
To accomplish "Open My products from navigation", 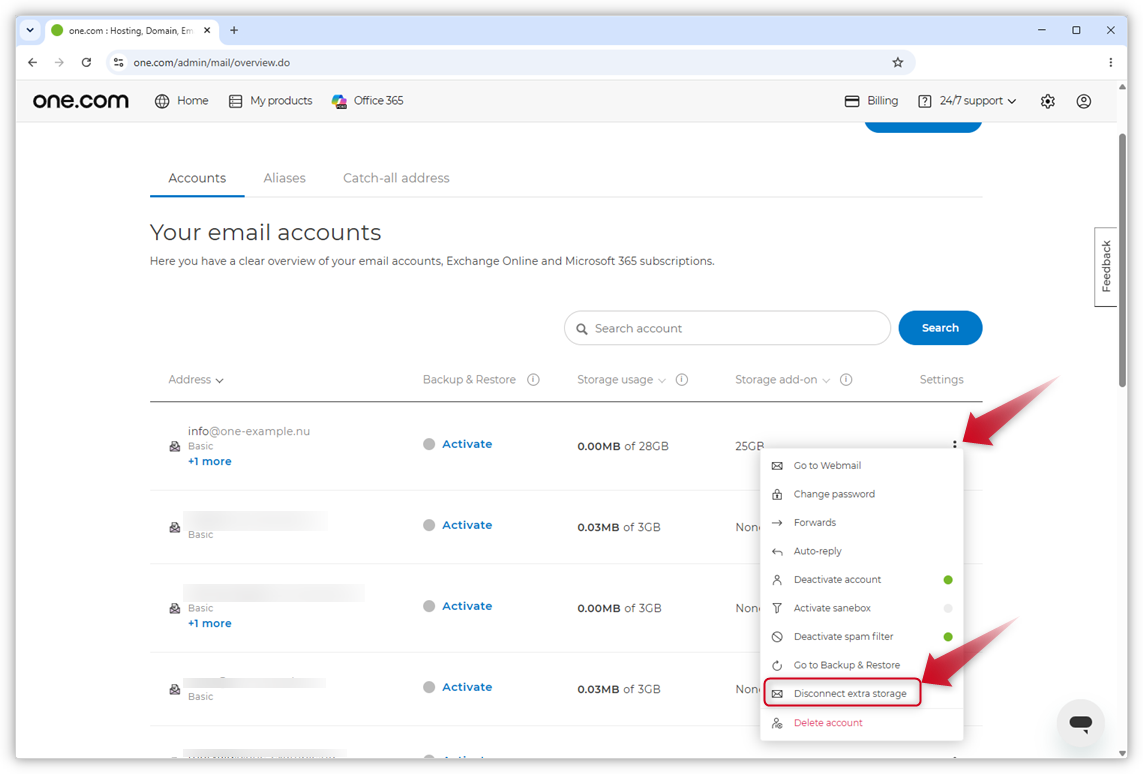I will pyautogui.click(x=270, y=101).
